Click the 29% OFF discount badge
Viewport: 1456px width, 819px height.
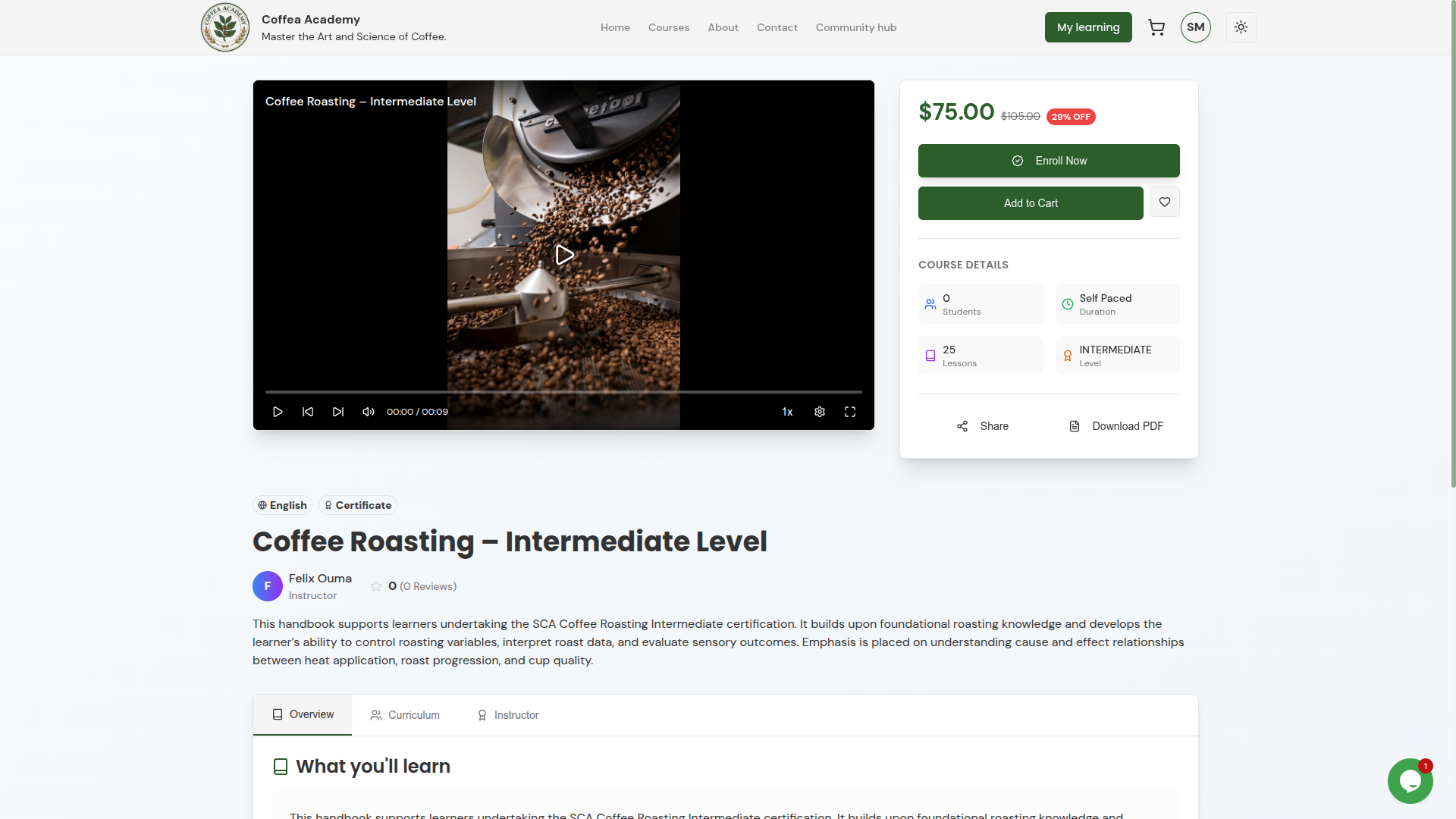coord(1071,117)
